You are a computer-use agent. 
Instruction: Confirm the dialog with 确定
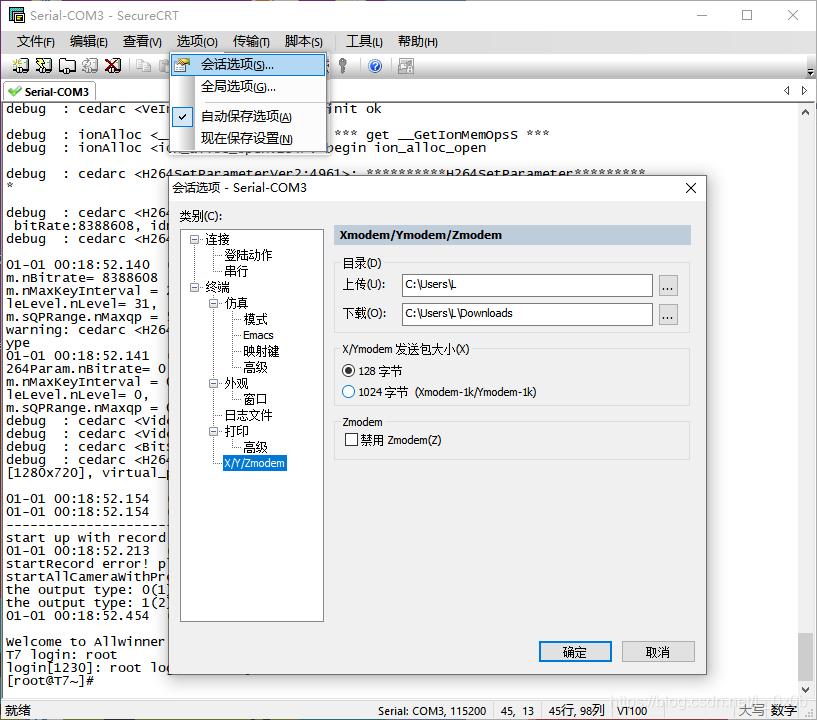pos(575,652)
